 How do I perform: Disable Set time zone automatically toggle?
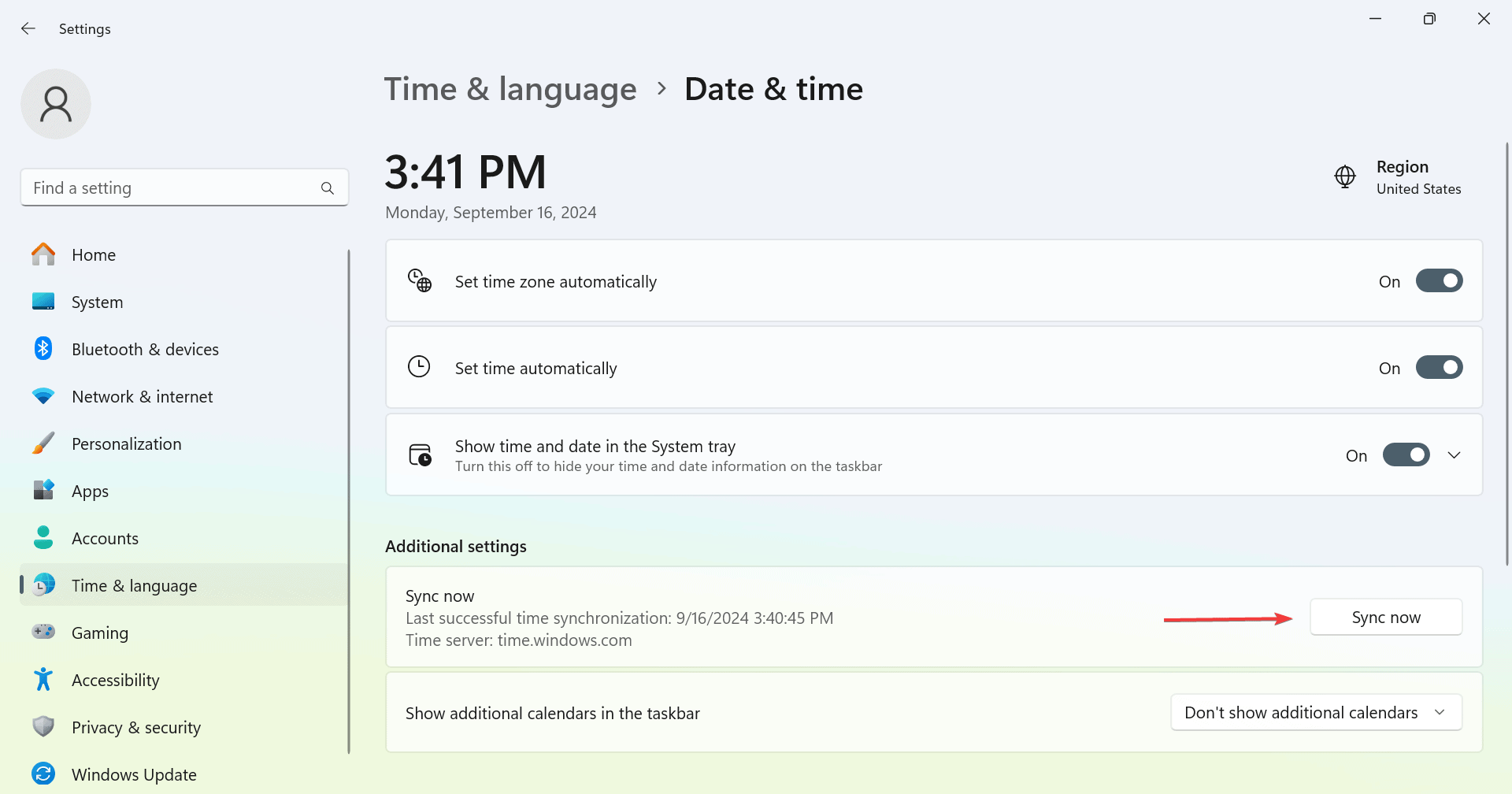(1439, 281)
